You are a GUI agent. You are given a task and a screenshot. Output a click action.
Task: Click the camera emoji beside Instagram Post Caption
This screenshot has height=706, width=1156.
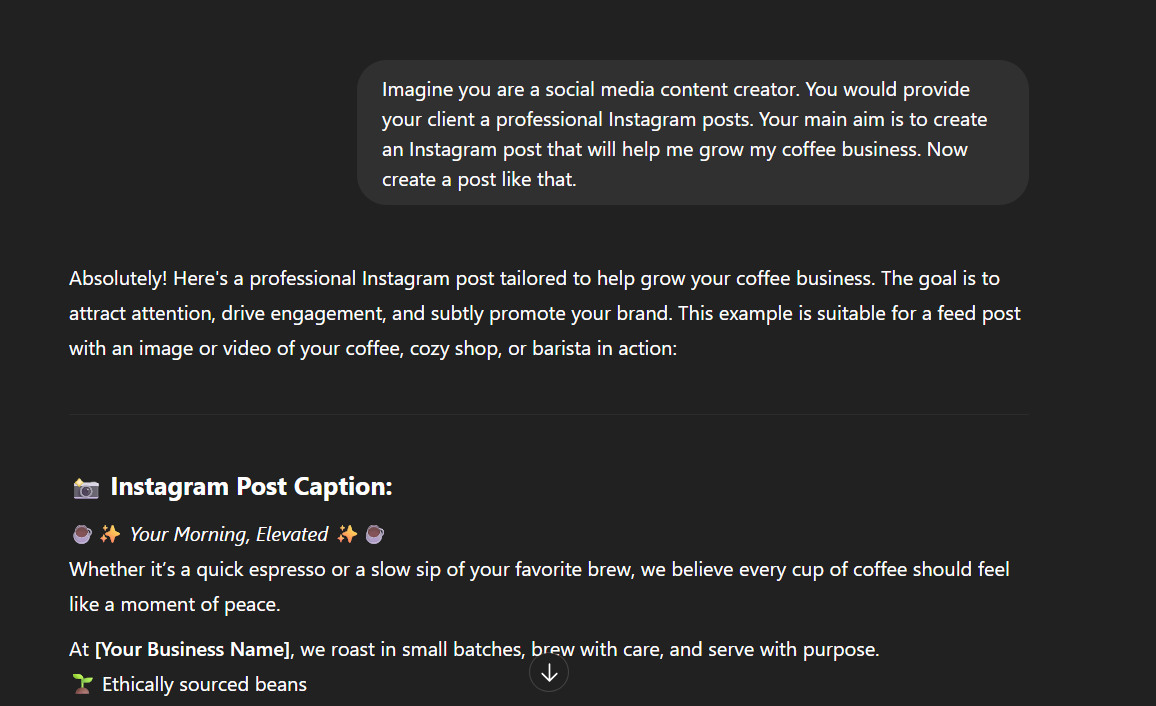86,488
